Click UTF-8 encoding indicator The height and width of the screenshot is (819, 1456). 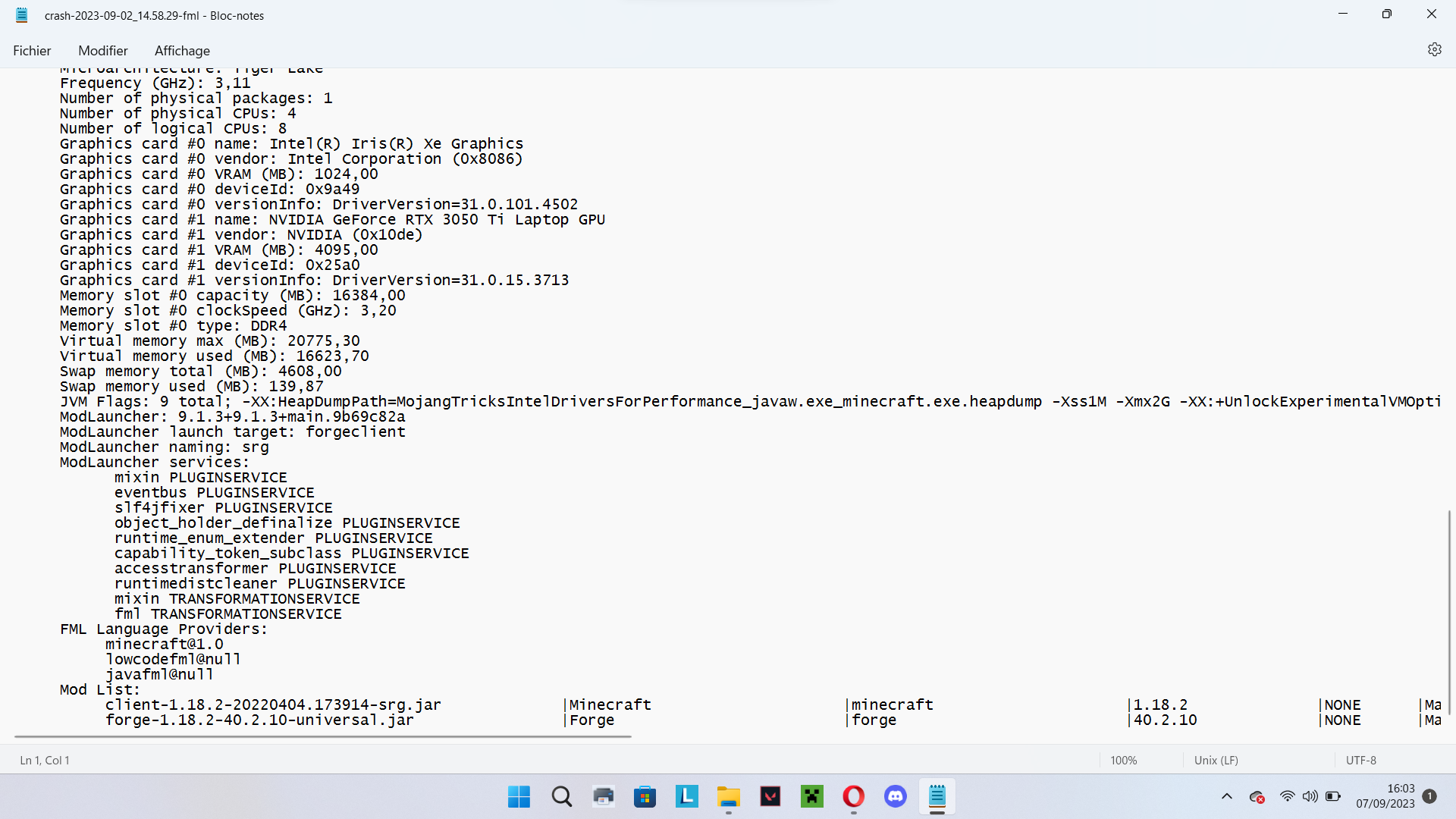1360,760
